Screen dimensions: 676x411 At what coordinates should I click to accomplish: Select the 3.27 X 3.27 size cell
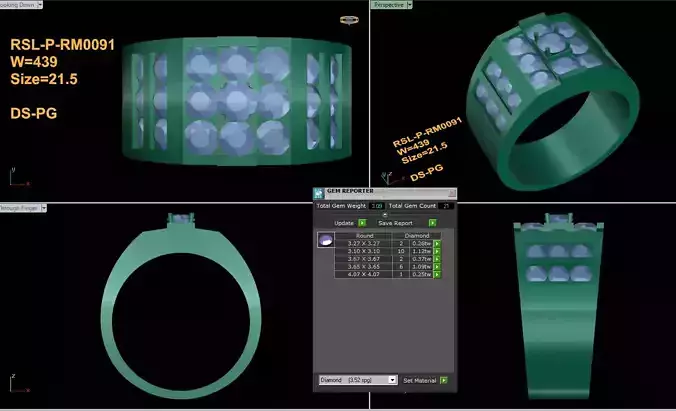363,244
